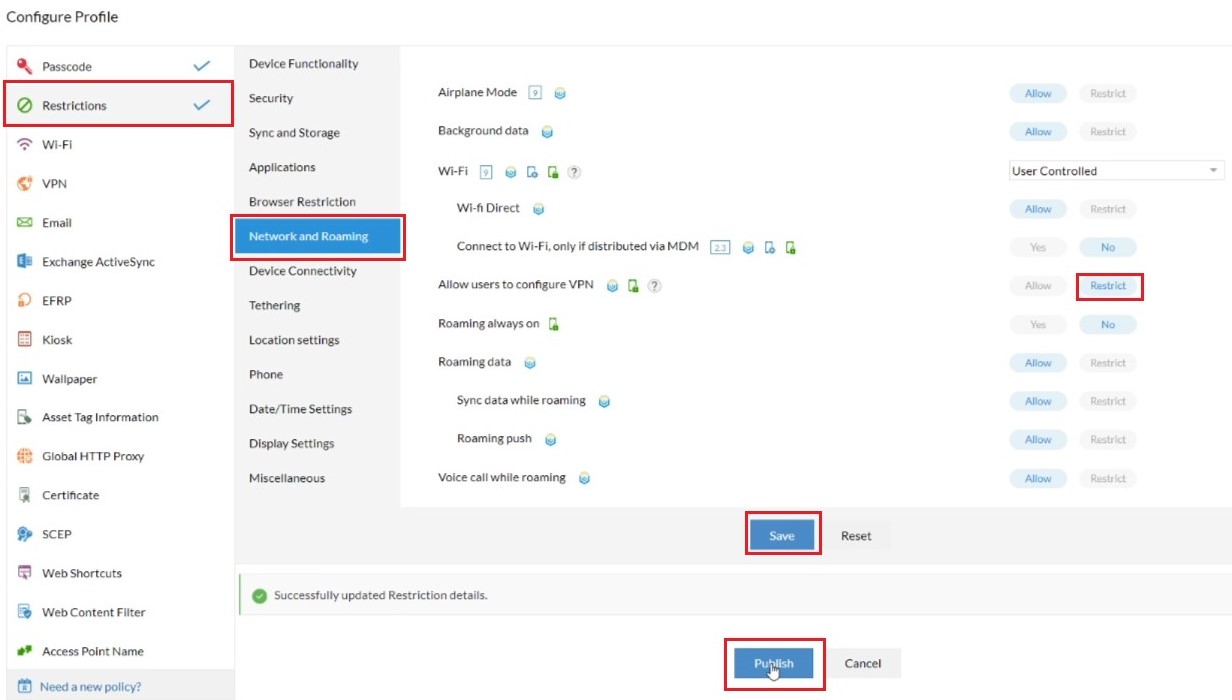Image resolution: width=1232 pixels, height=700 pixels.
Task: Choose Yes for Wi-Fi only via MDM
Action: point(1038,248)
